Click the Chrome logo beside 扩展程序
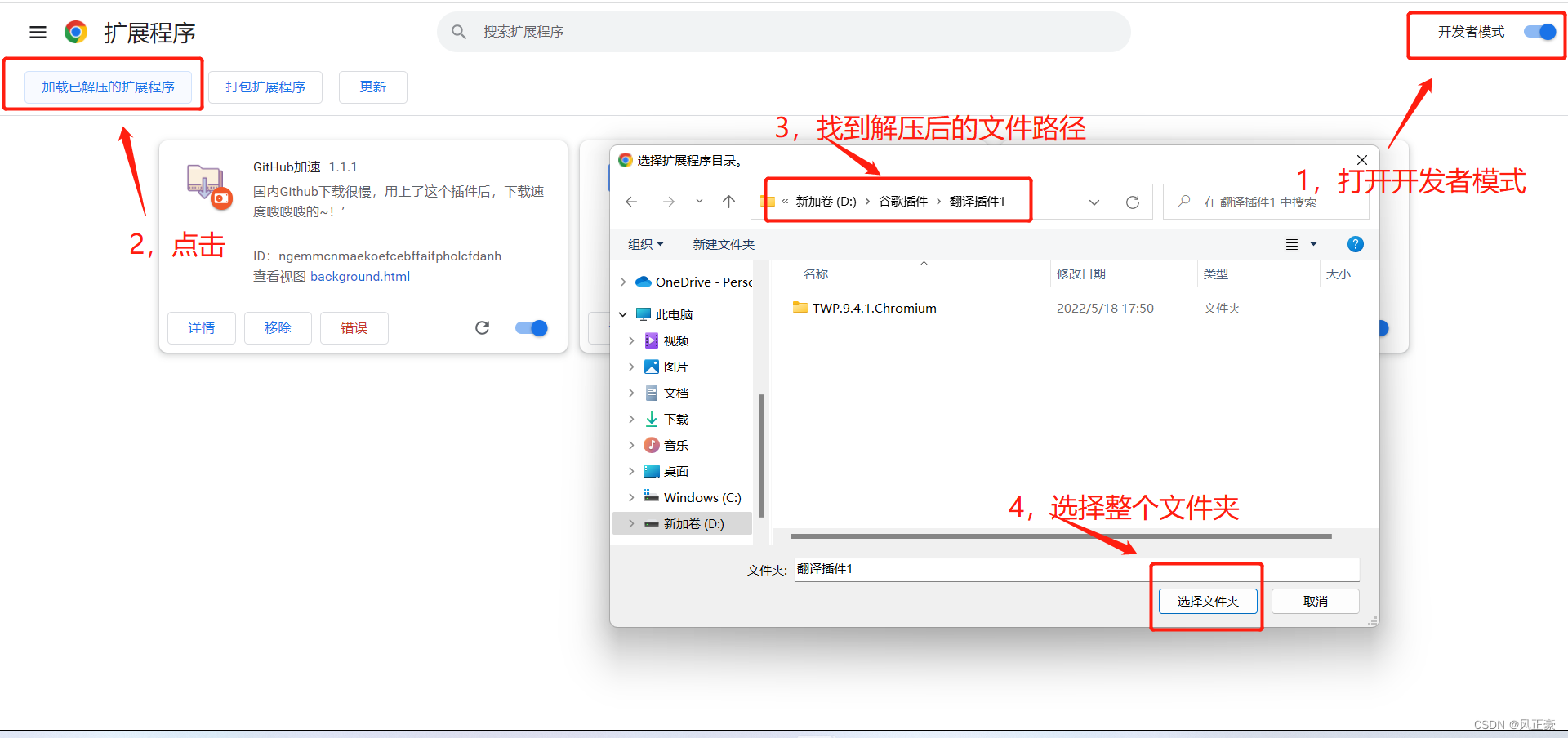The image size is (1568, 738). pos(76,32)
